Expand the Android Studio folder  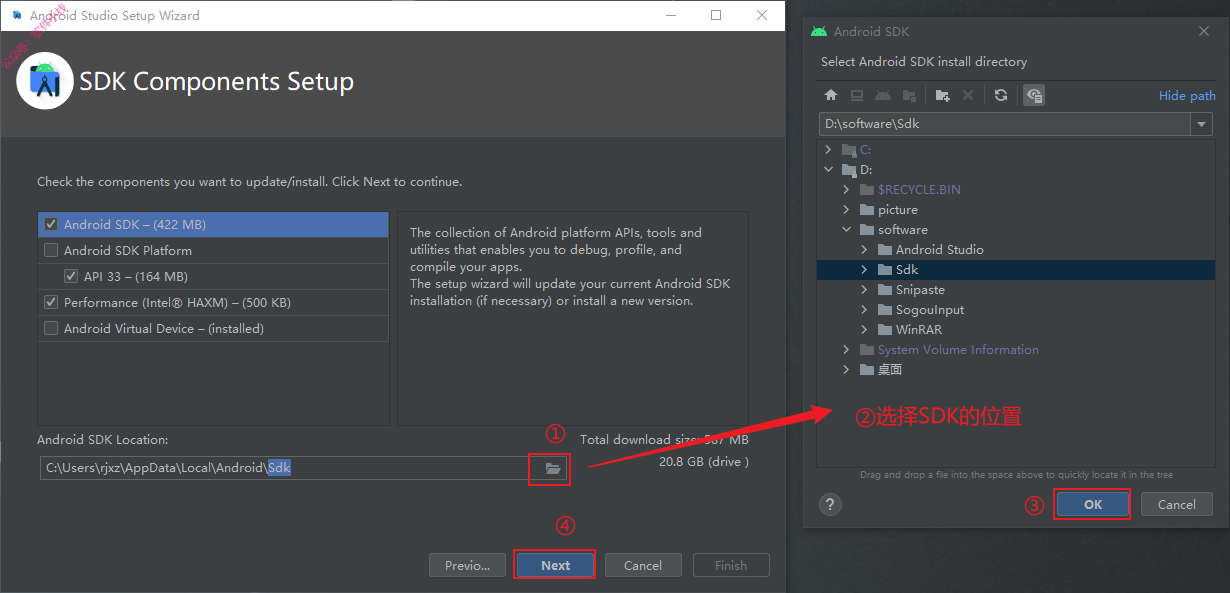tap(864, 250)
